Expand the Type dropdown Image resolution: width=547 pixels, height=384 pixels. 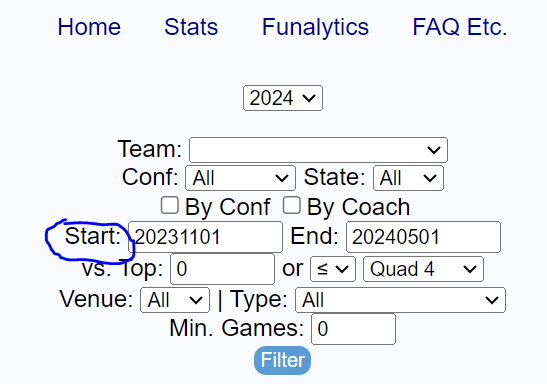pos(400,300)
